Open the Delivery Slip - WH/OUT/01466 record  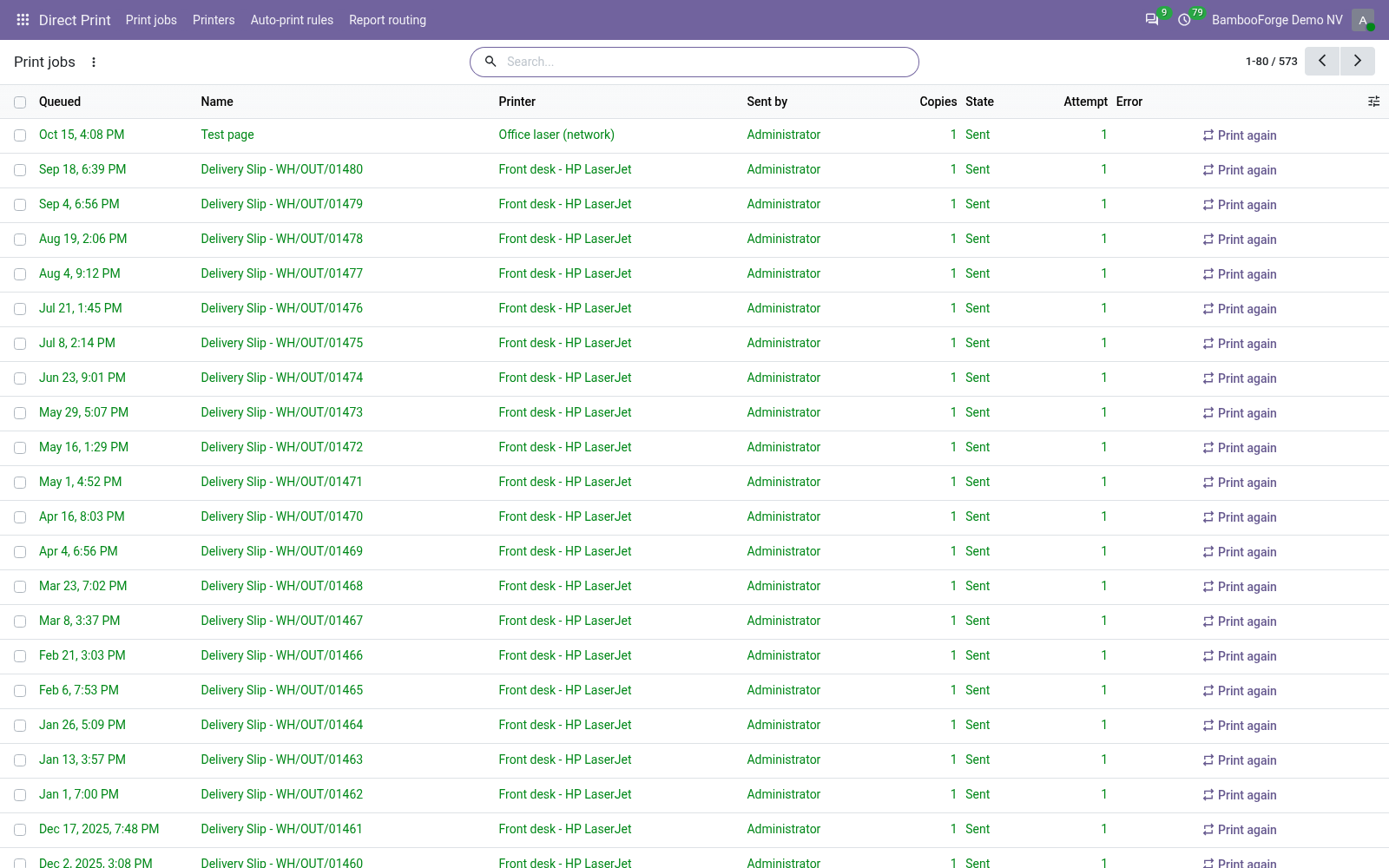(282, 655)
